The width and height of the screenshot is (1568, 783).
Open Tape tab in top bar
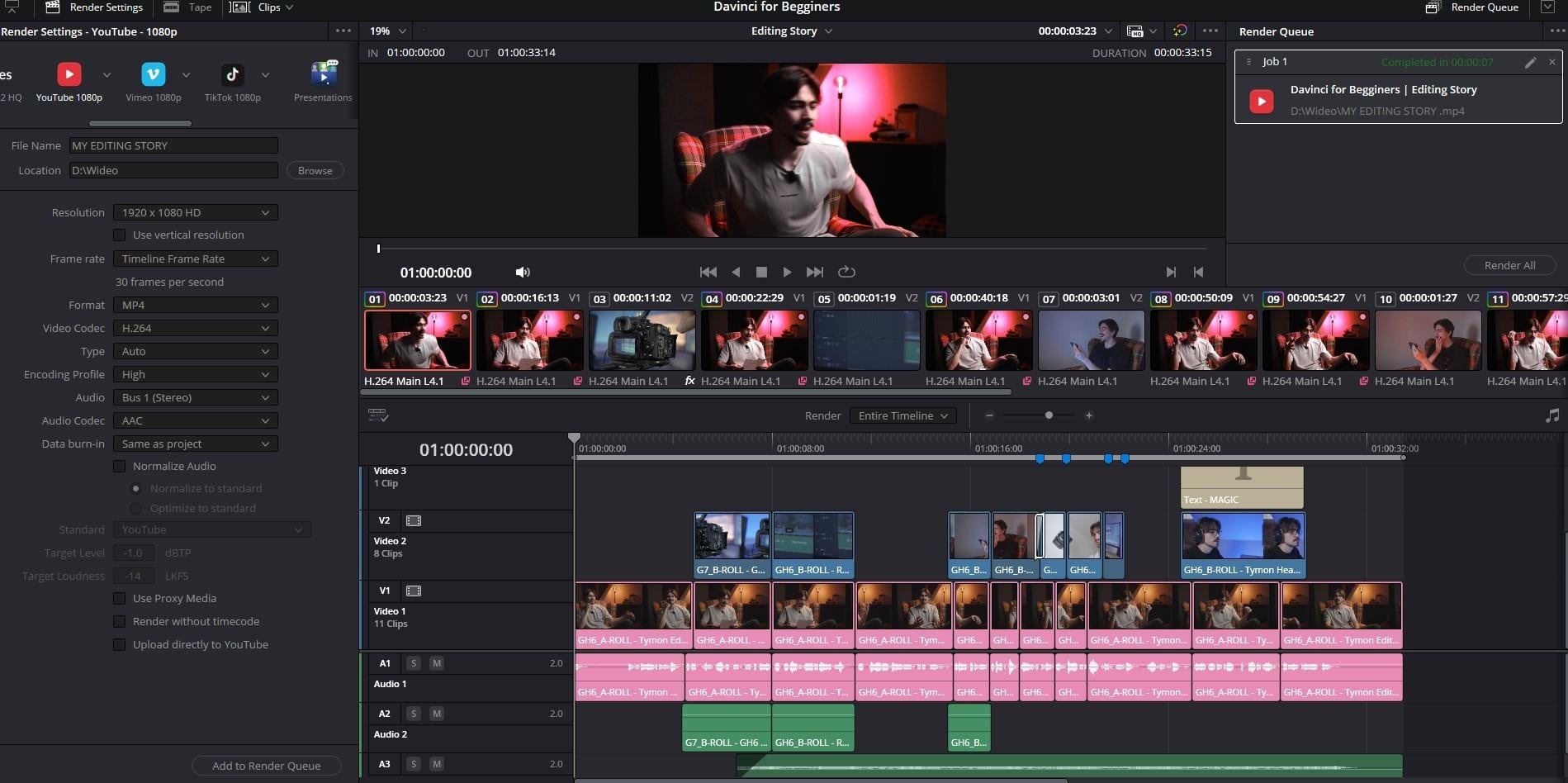tap(188, 7)
